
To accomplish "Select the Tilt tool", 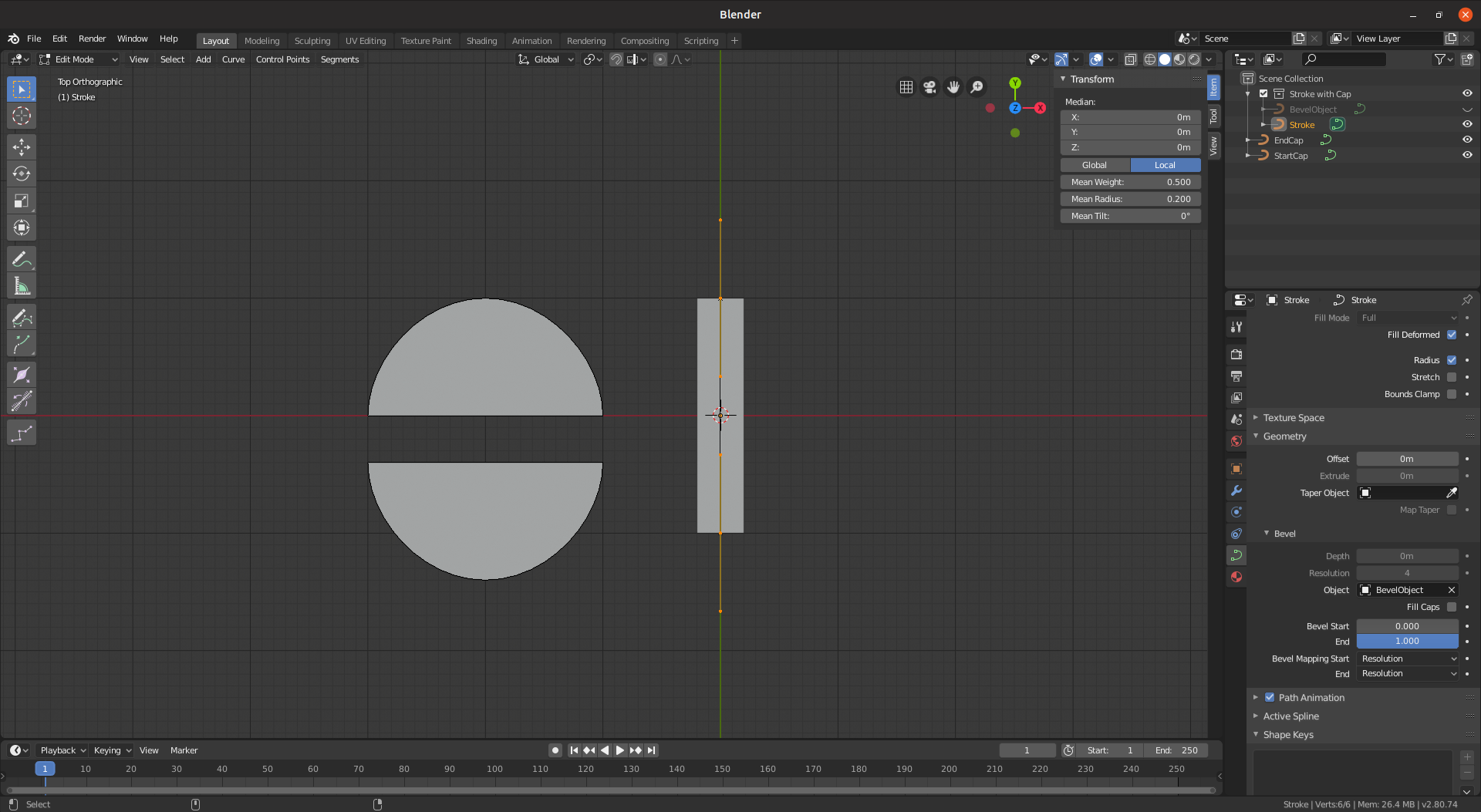I will (22, 401).
